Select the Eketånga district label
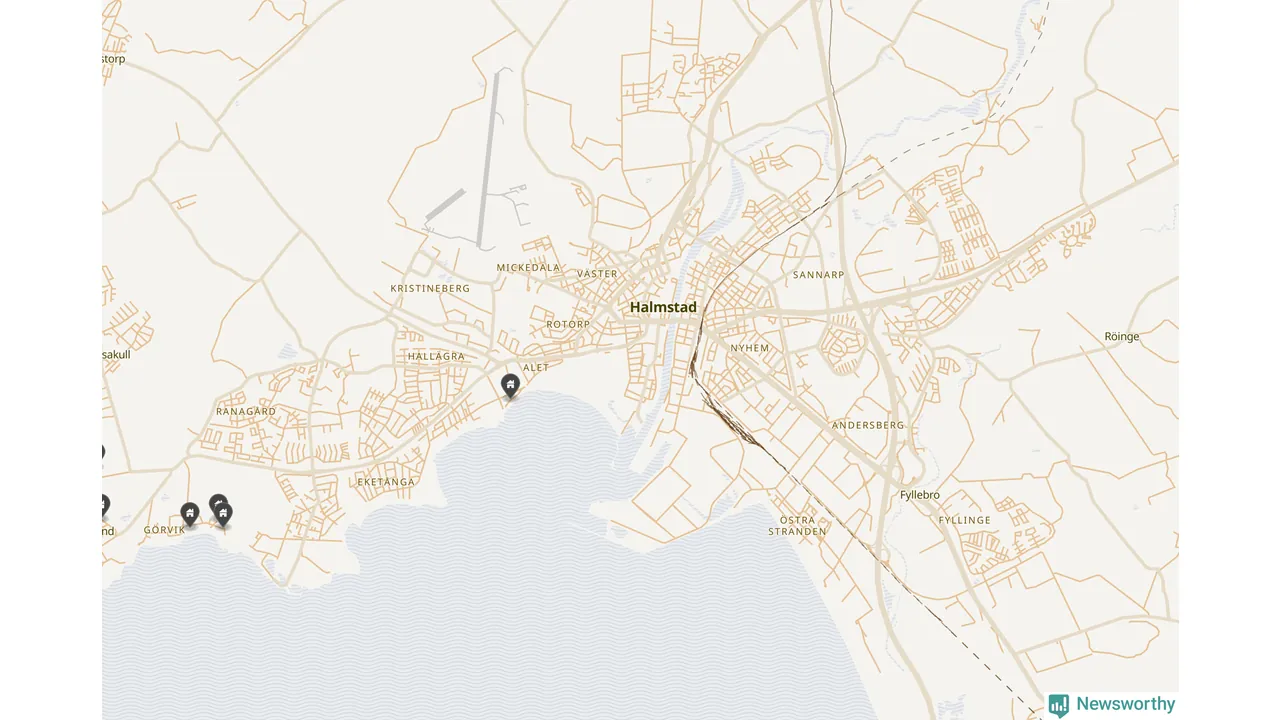 tap(386, 482)
